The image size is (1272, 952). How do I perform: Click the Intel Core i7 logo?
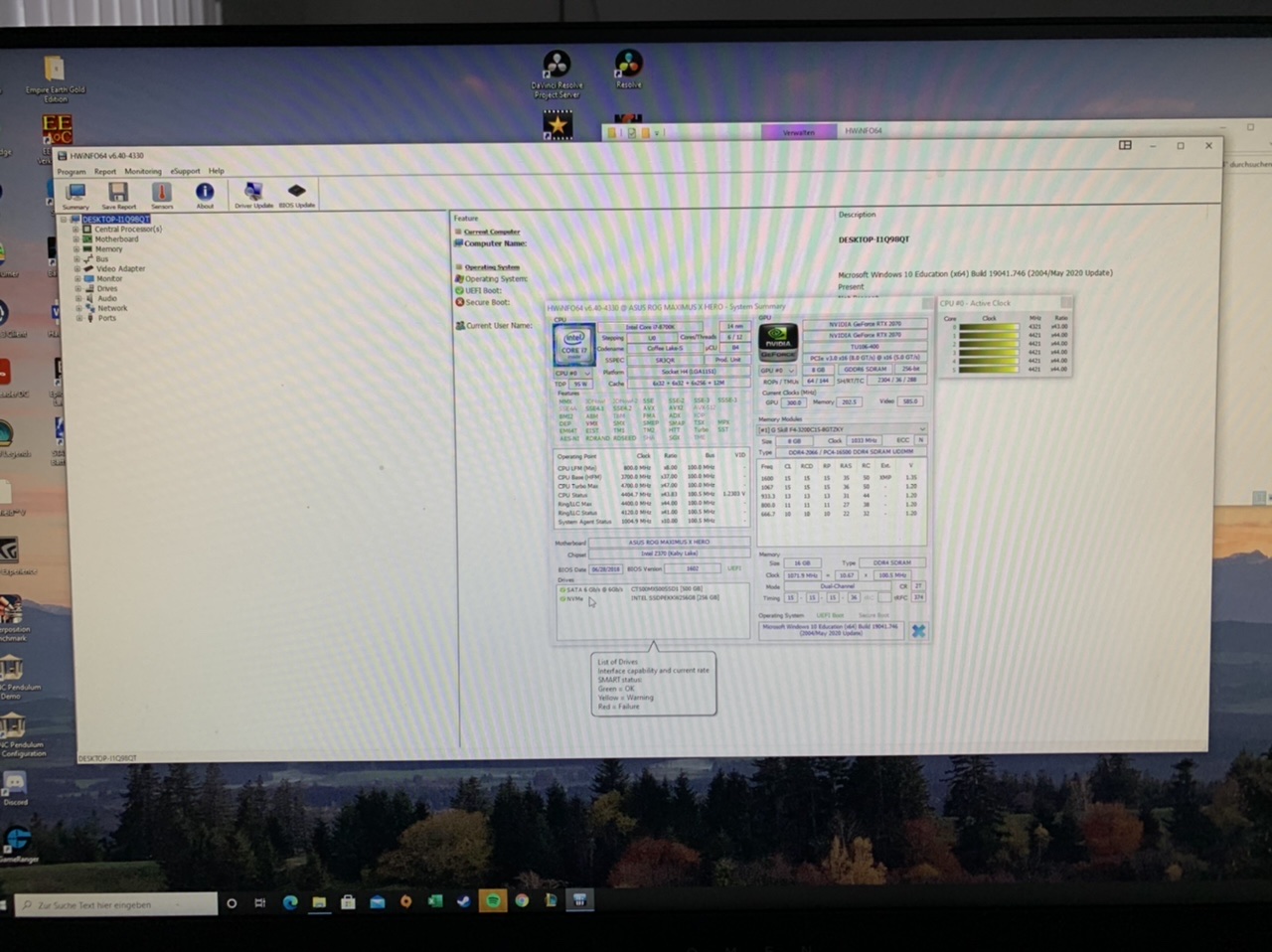[x=573, y=345]
